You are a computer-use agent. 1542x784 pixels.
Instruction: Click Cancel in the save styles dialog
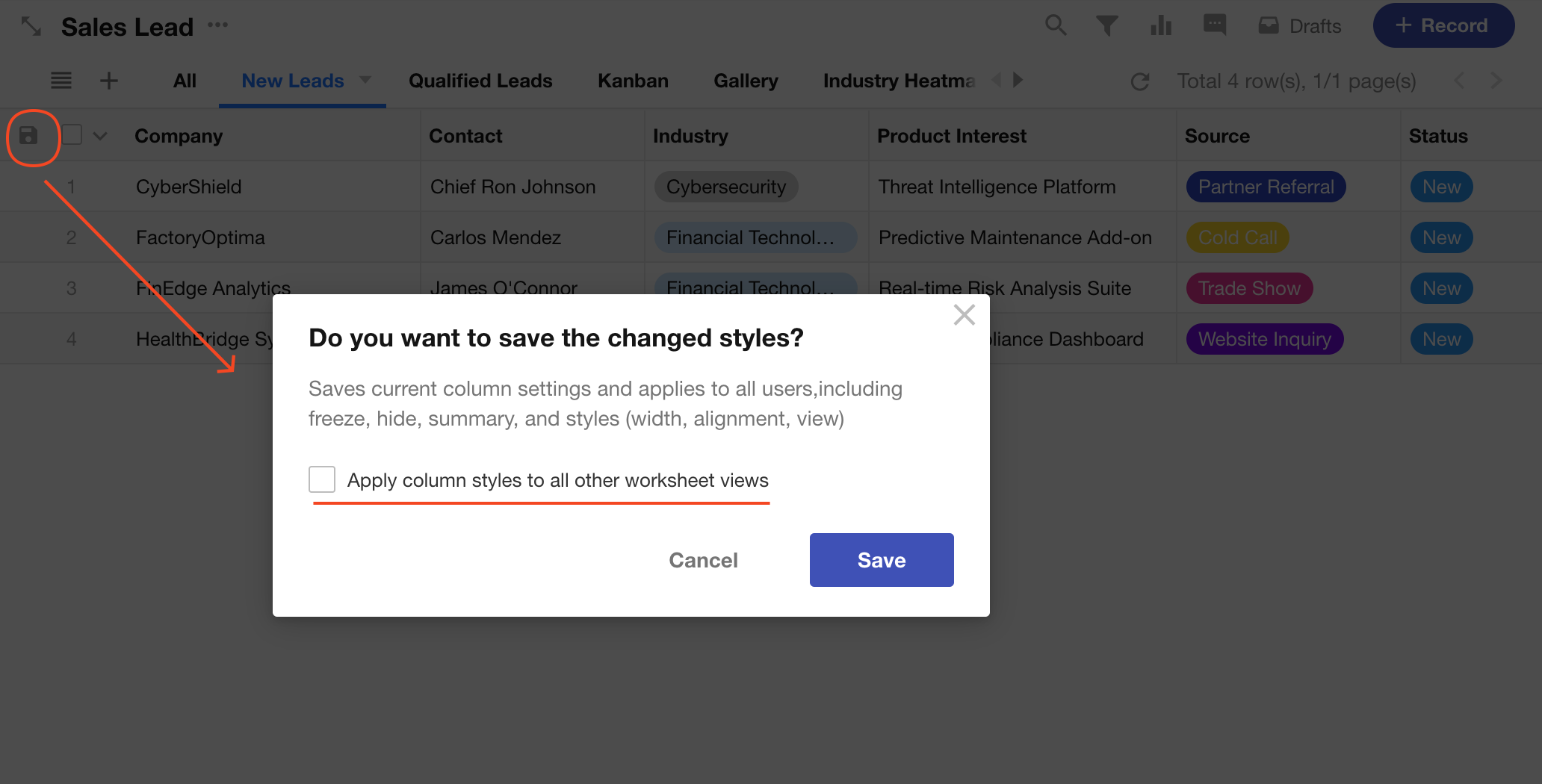coord(703,560)
